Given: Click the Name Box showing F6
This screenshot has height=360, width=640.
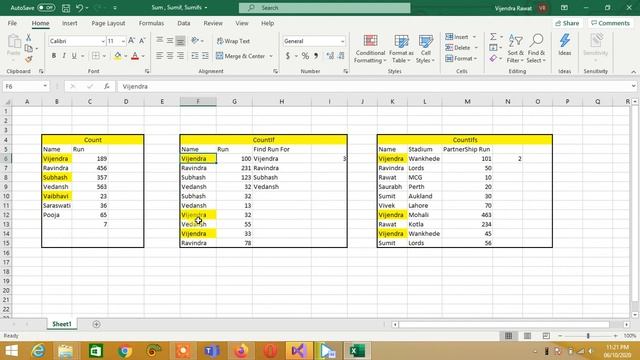Looking at the screenshot, I should point(25,87).
